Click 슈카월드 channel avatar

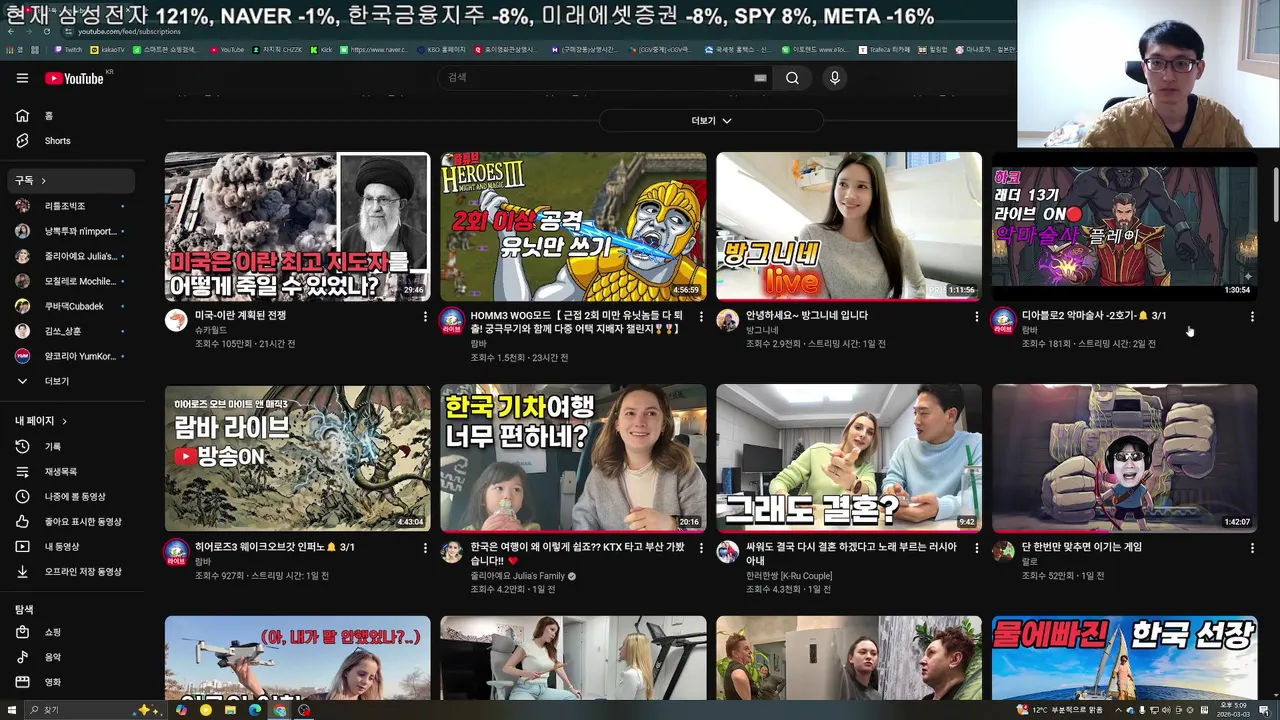pyautogui.click(x=176, y=320)
